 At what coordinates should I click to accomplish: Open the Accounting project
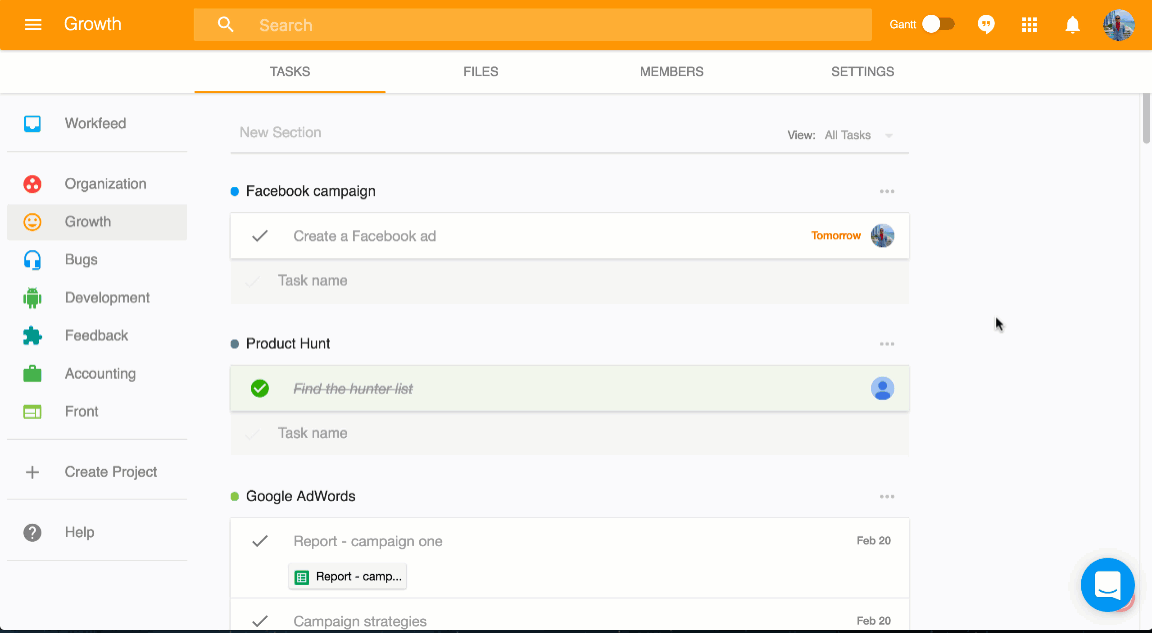(97, 374)
